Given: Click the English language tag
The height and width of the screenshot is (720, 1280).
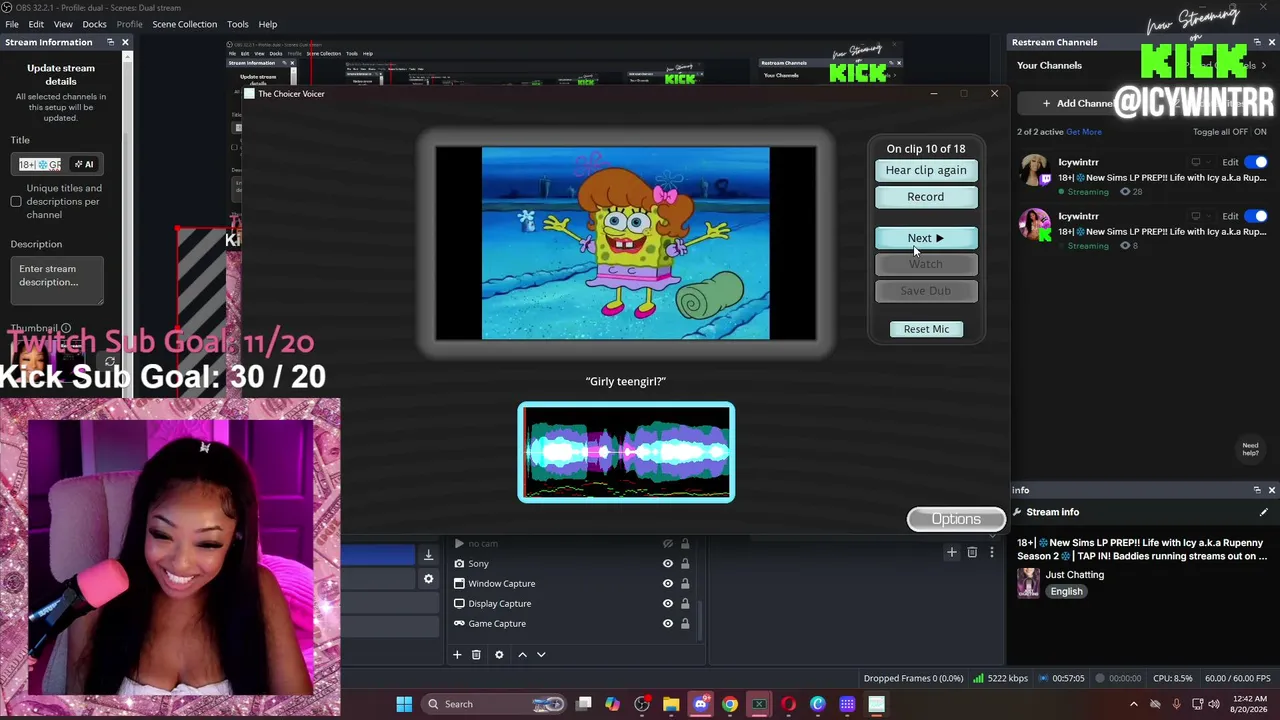Looking at the screenshot, I should tap(1066, 591).
